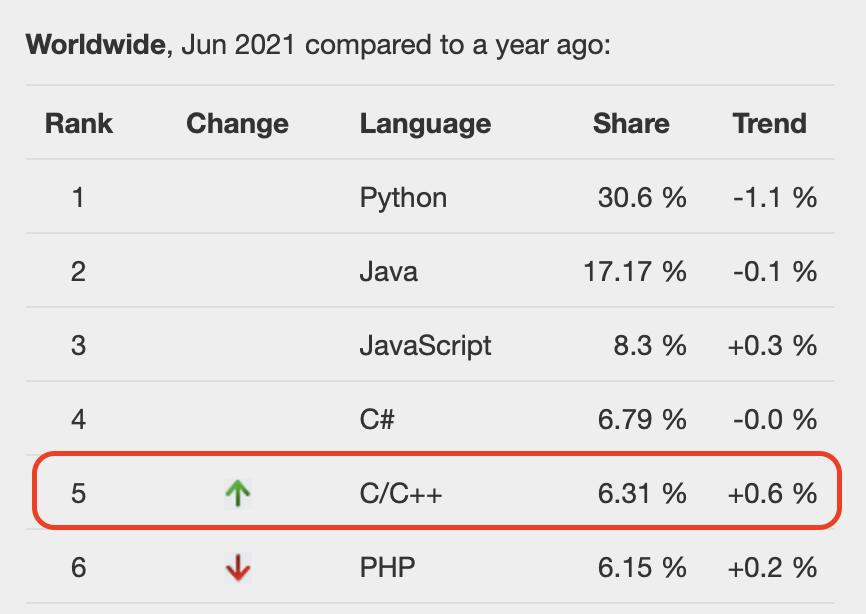Click the +0.3 % JavaScript trend value
866x614 pixels.
772,346
